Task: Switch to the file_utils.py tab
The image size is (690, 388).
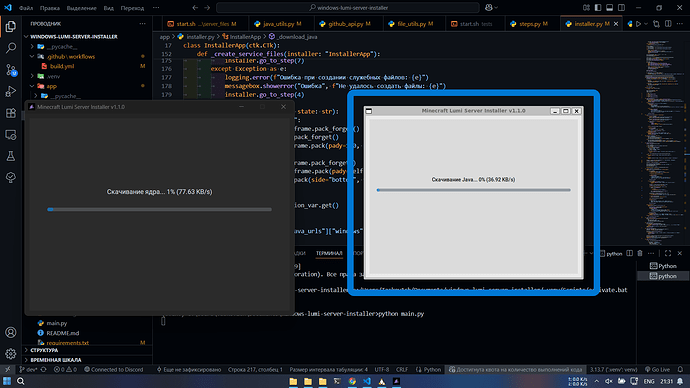Action: coord(414,24)
